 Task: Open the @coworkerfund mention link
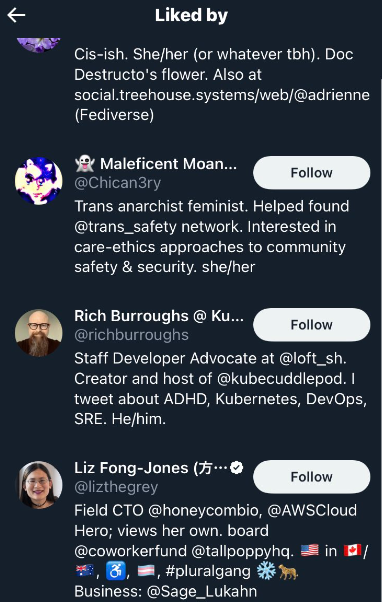131,551
